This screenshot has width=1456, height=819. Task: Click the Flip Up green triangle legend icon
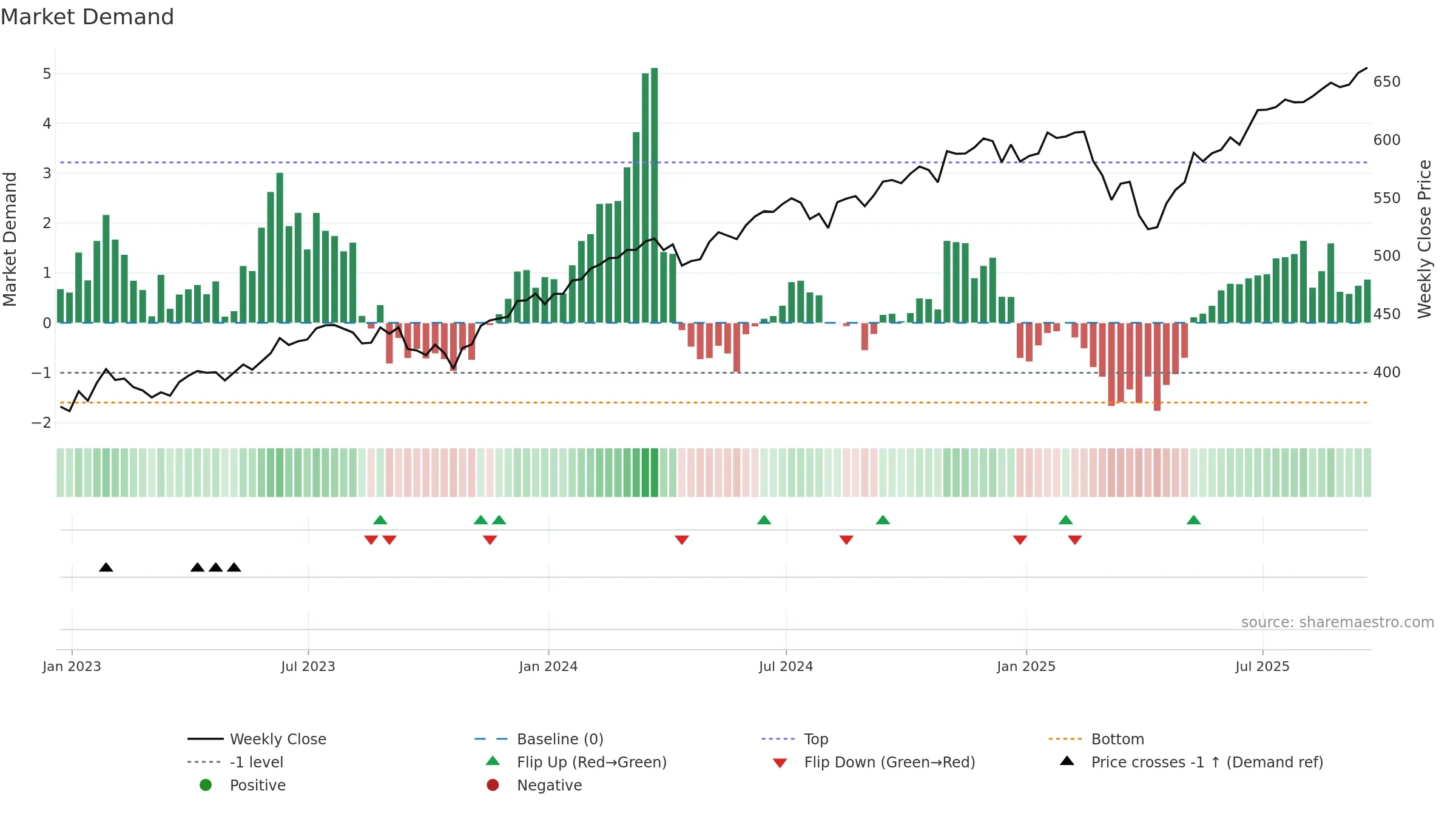click(493, 761)
